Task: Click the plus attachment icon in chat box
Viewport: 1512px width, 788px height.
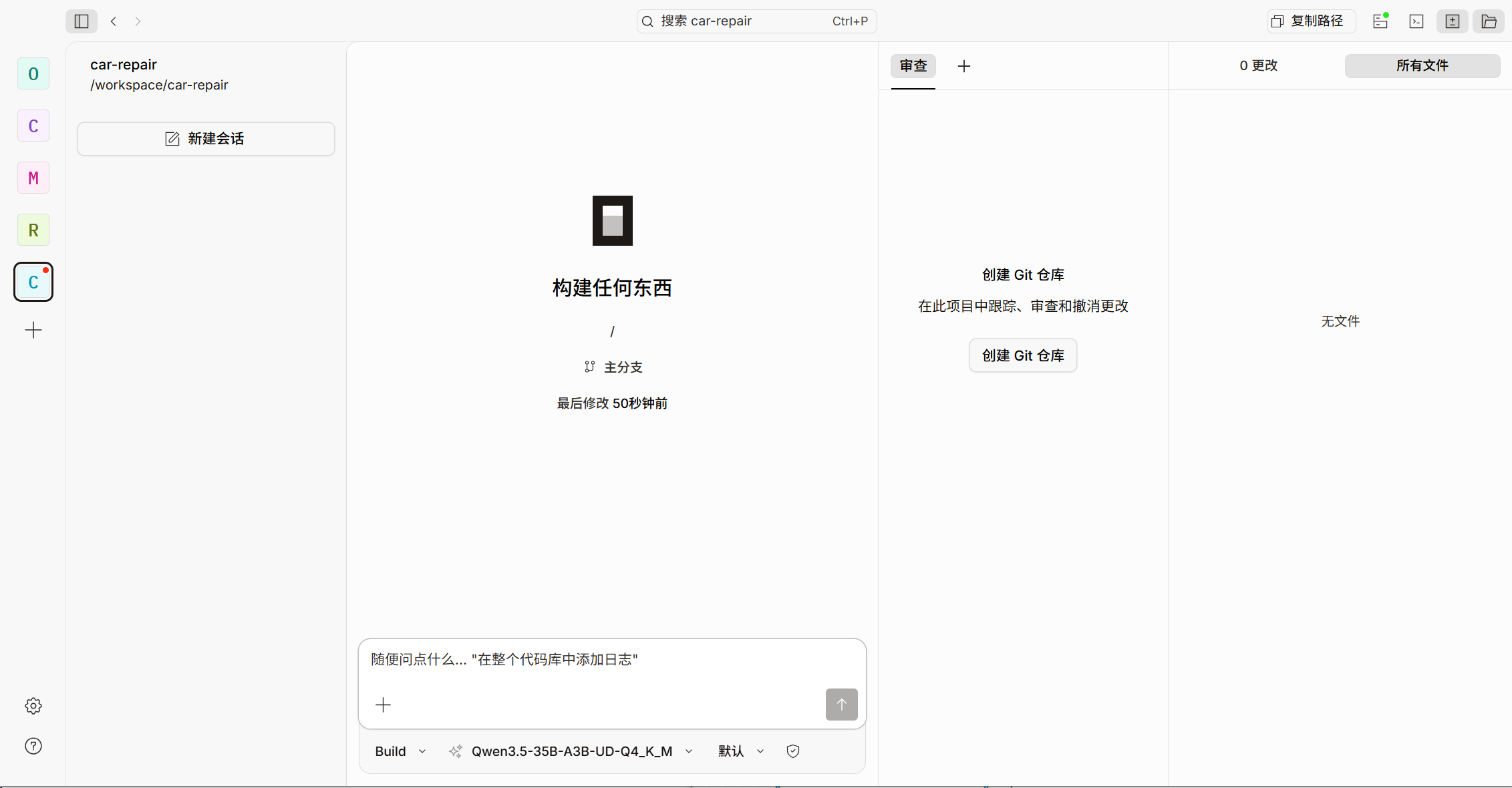Action: click(x=383, y=705)
